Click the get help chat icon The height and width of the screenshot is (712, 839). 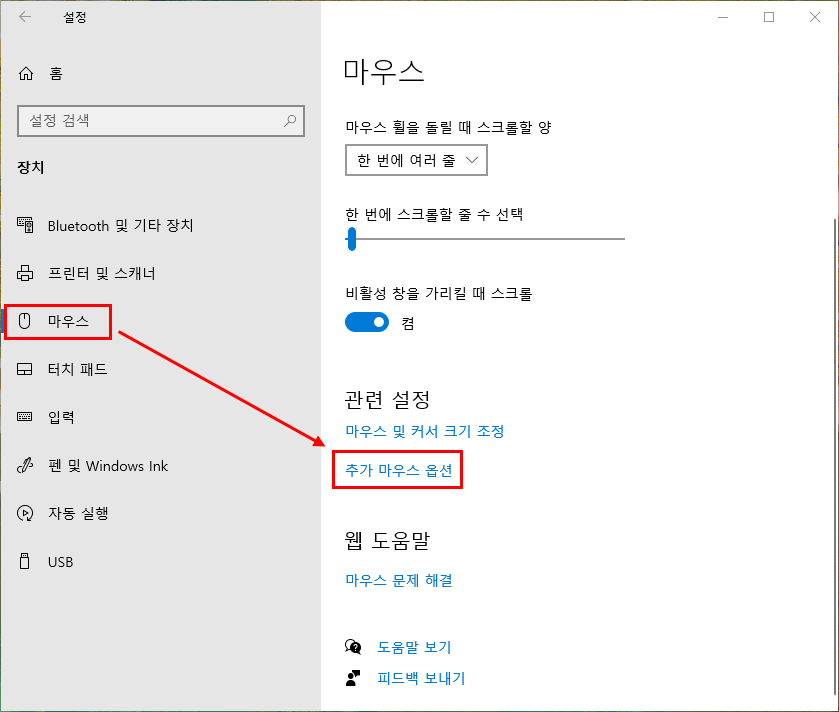[353, 647]
